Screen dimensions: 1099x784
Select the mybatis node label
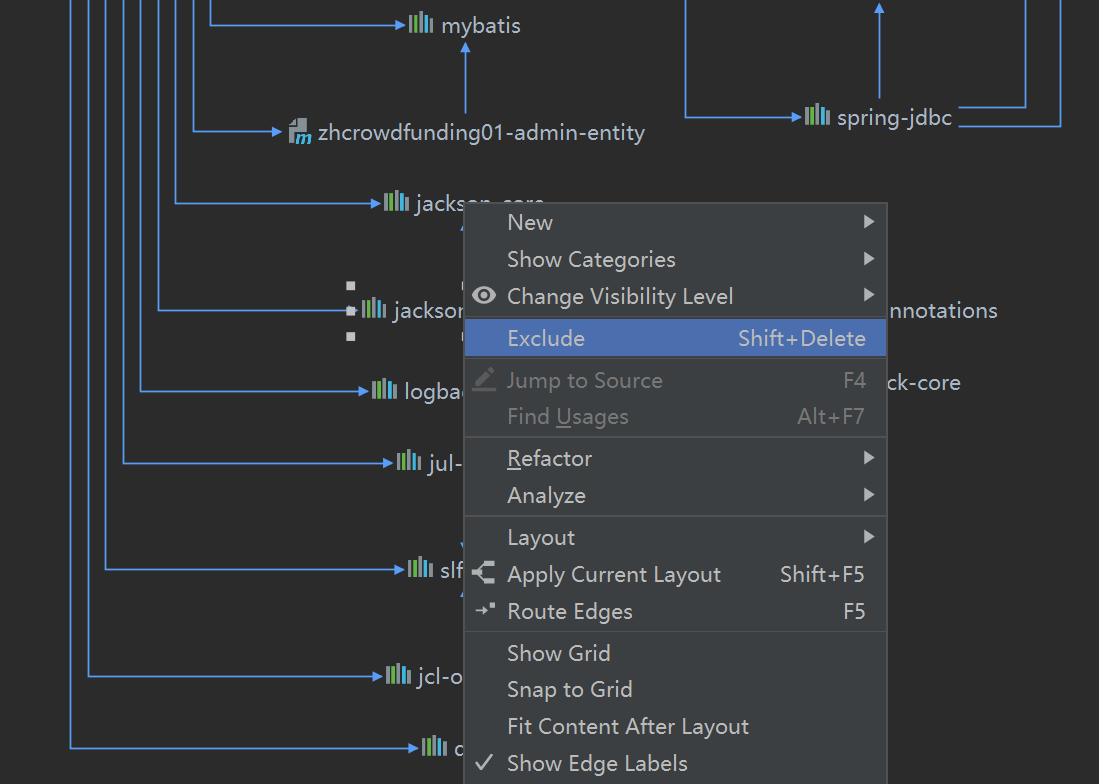pyautogui.click(x=481, y=26)
